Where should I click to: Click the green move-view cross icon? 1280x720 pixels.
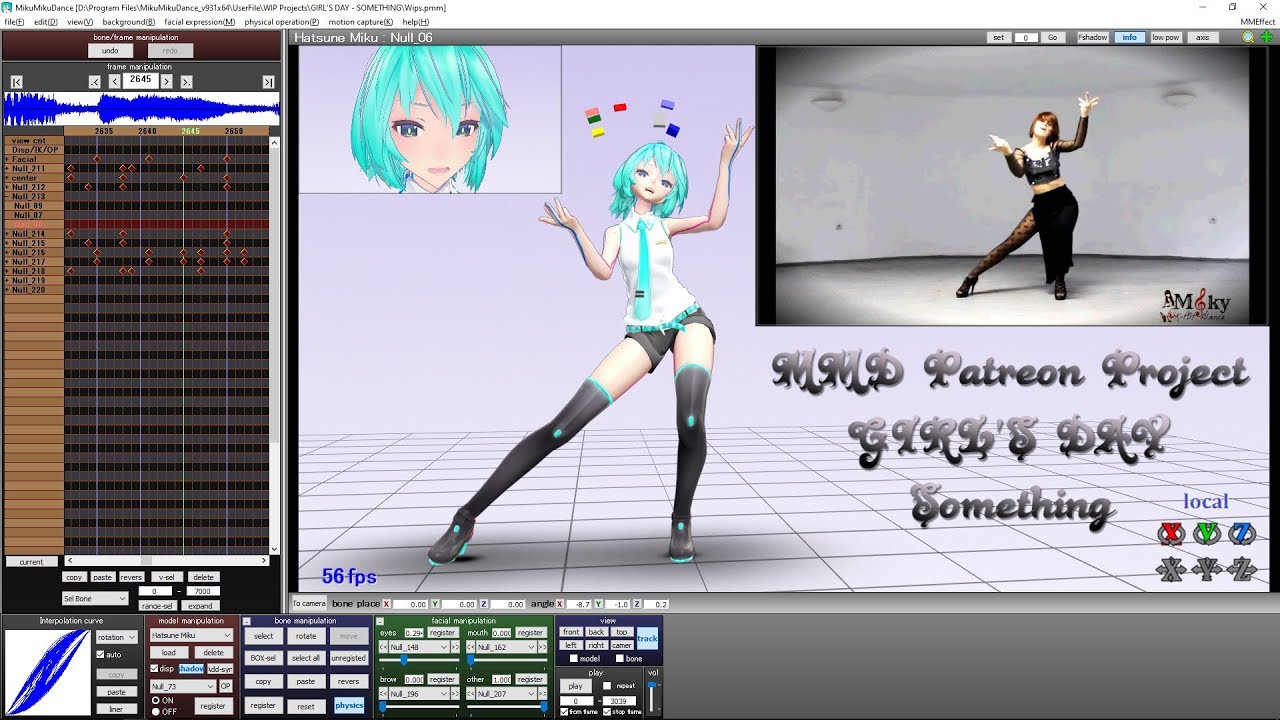[1266, 37]
